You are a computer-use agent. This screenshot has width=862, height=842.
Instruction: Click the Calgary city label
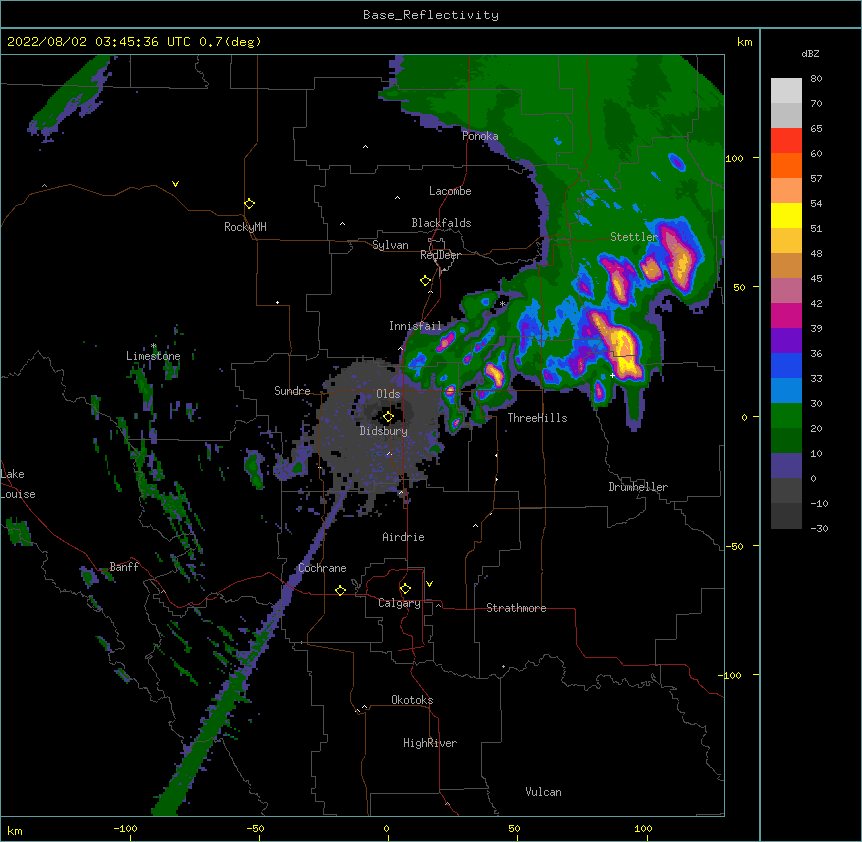point(399,603)
